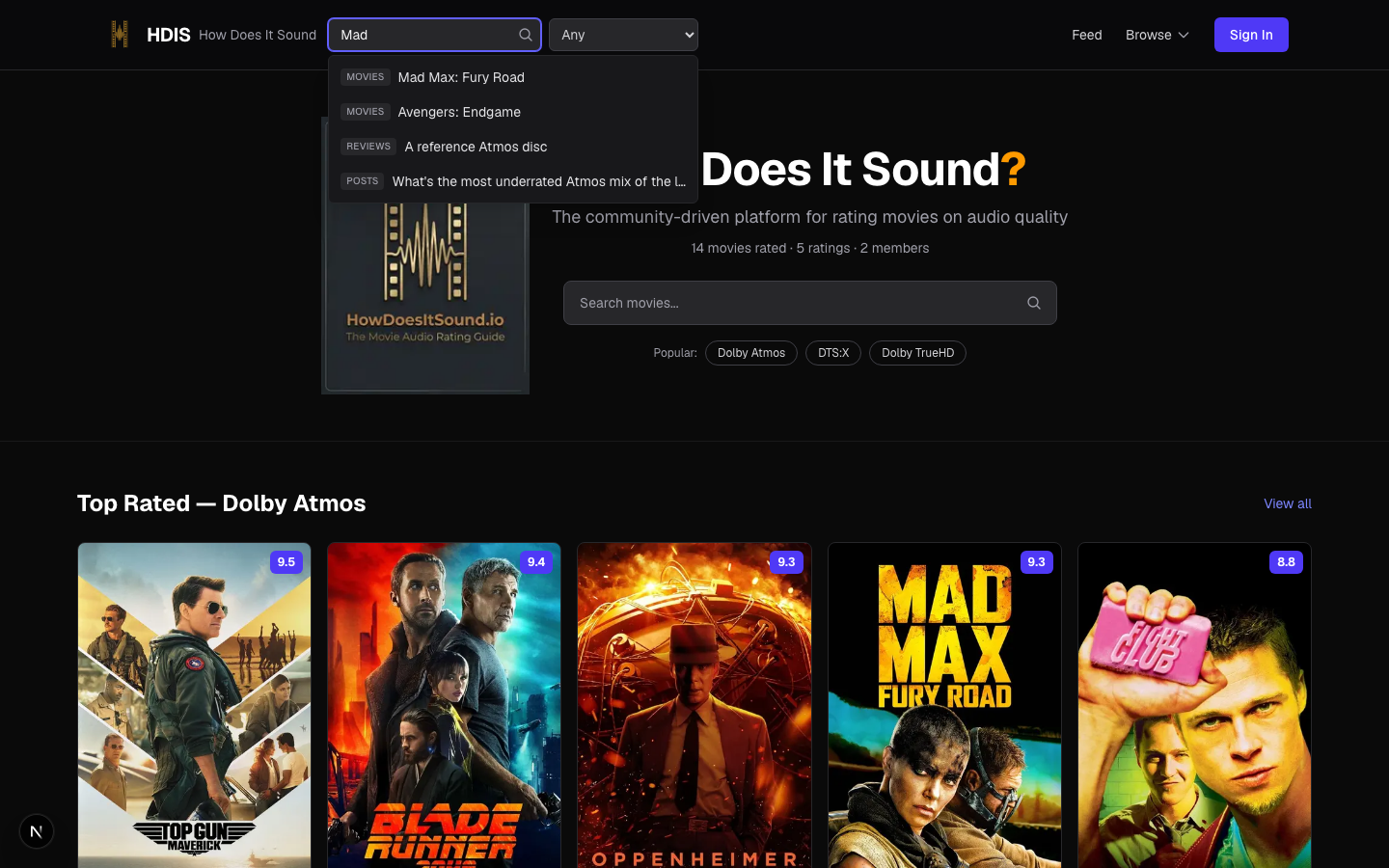Click the 9.4 rating badge on Blade Runner

click(536, 562)
